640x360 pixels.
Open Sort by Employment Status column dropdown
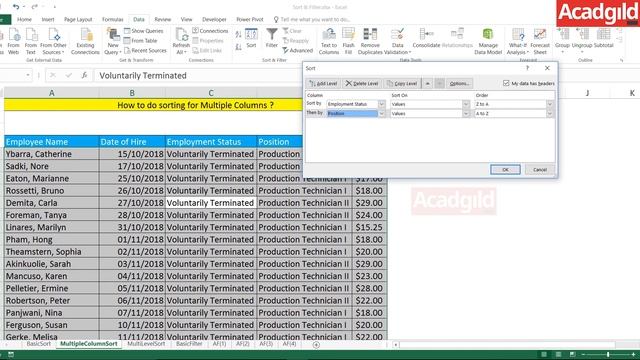point(381,104)
